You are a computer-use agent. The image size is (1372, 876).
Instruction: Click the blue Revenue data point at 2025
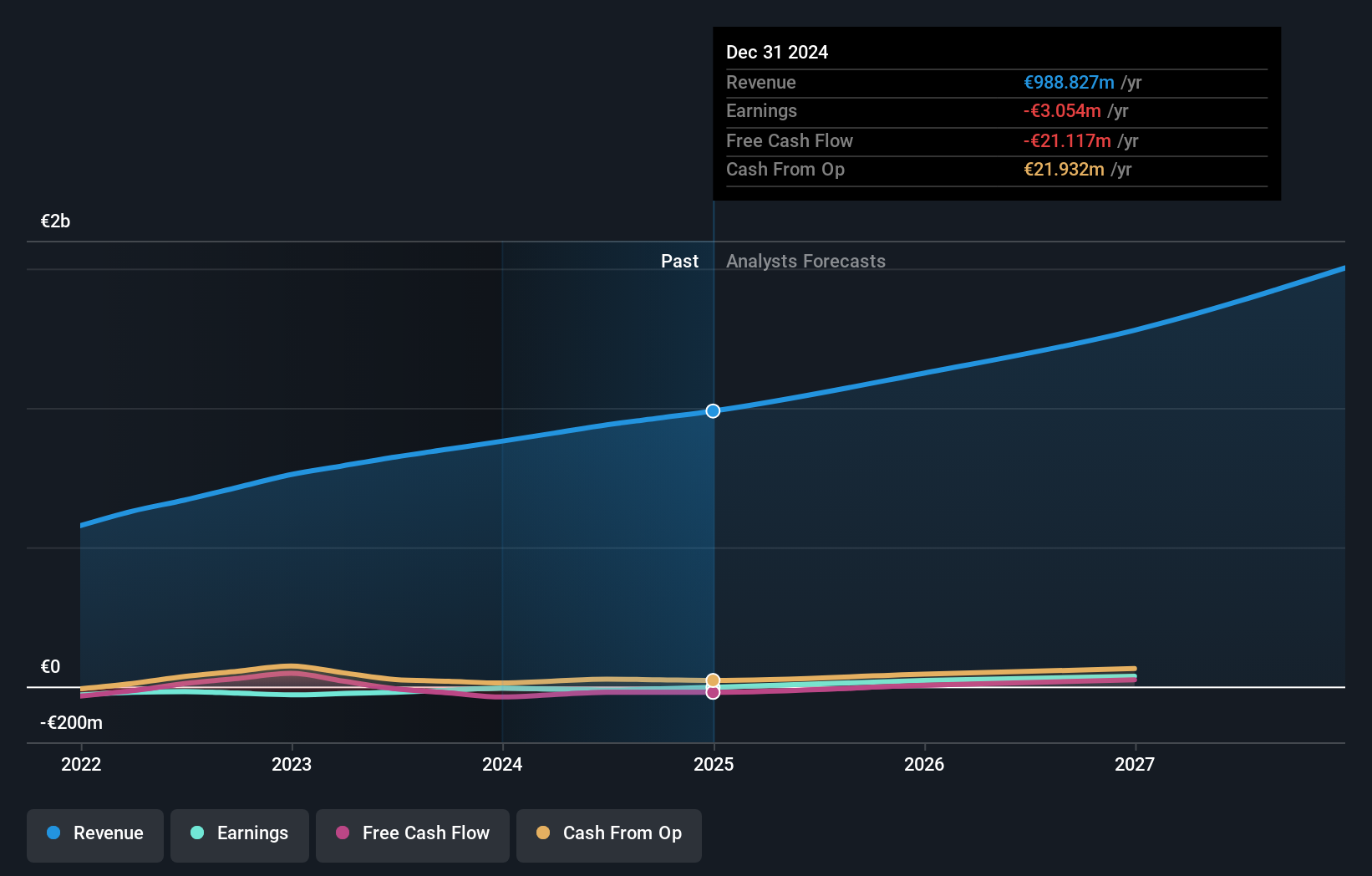click(x=713, y=411)
